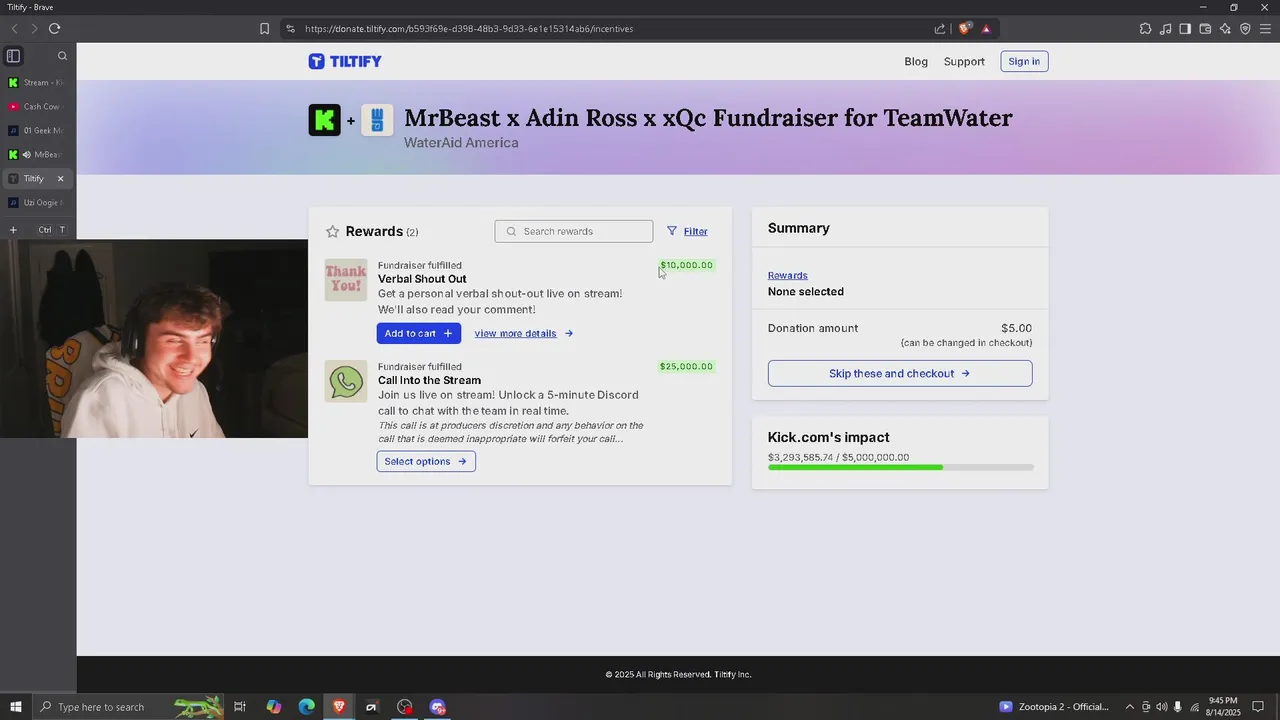Click the address bar URL
1280x720 pixels.
pos(469,29)
